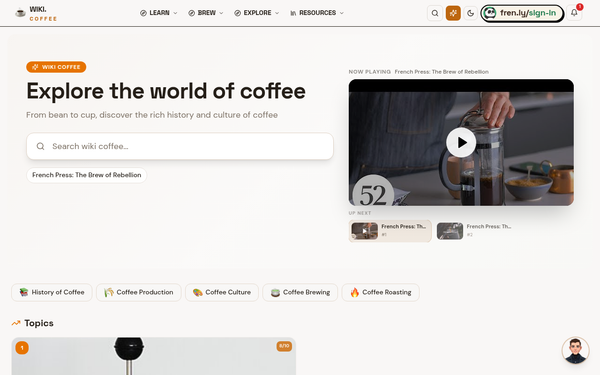This screenshot has height=375, width=600.
Task: Click the magnifier icon in search box
Action: [40, 146]
